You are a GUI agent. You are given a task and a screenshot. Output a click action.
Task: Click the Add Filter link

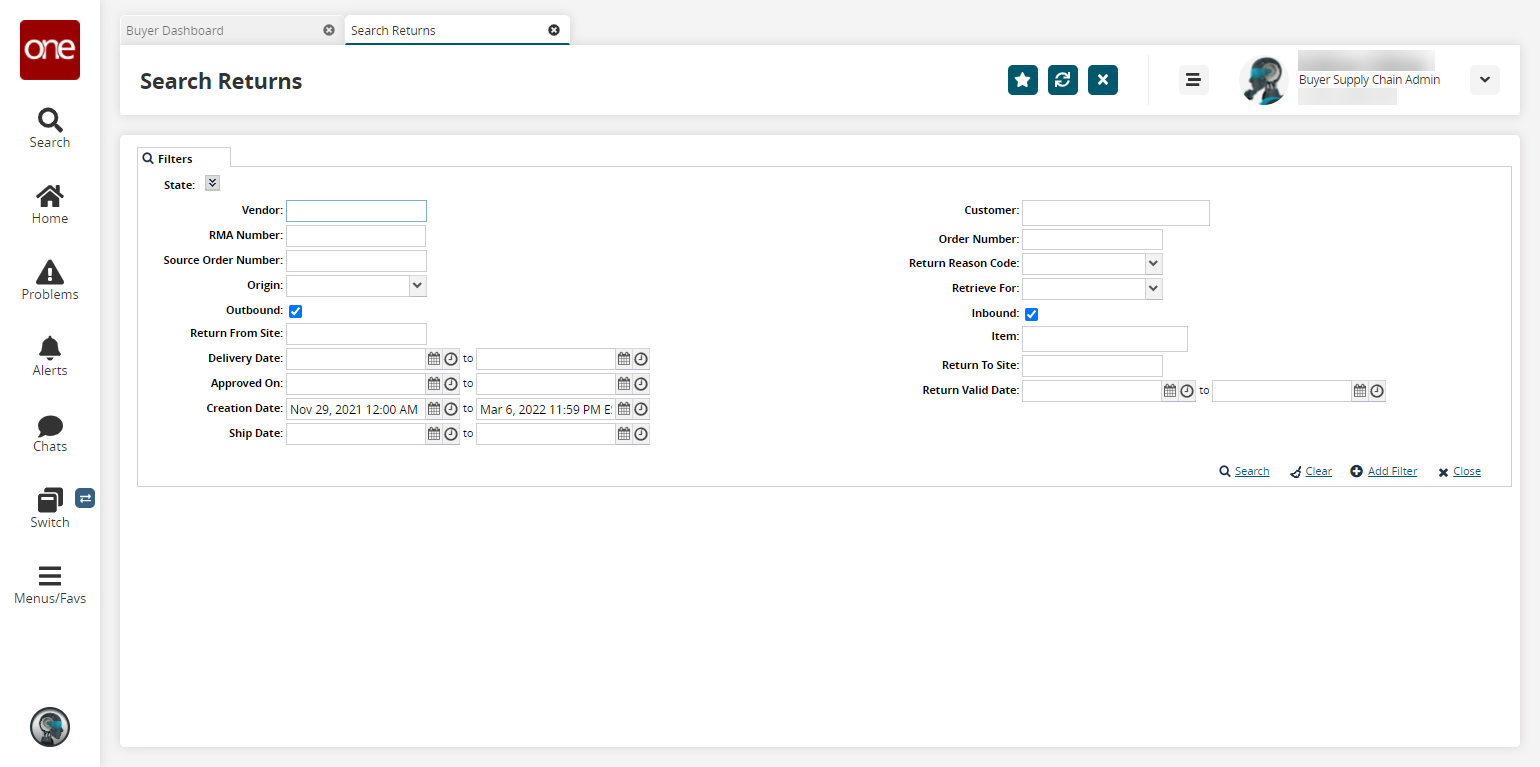pyautogui.click(x=1391, y=471)
